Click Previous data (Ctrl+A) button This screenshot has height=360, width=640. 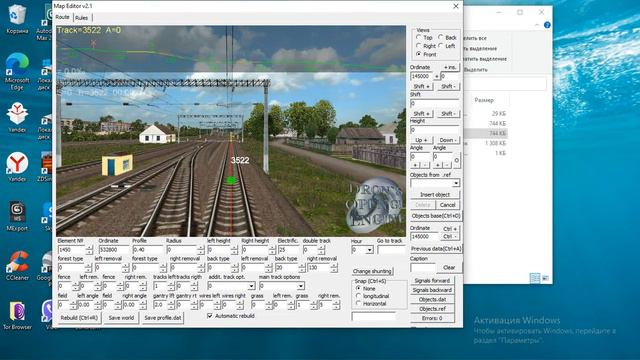[436, 249]
